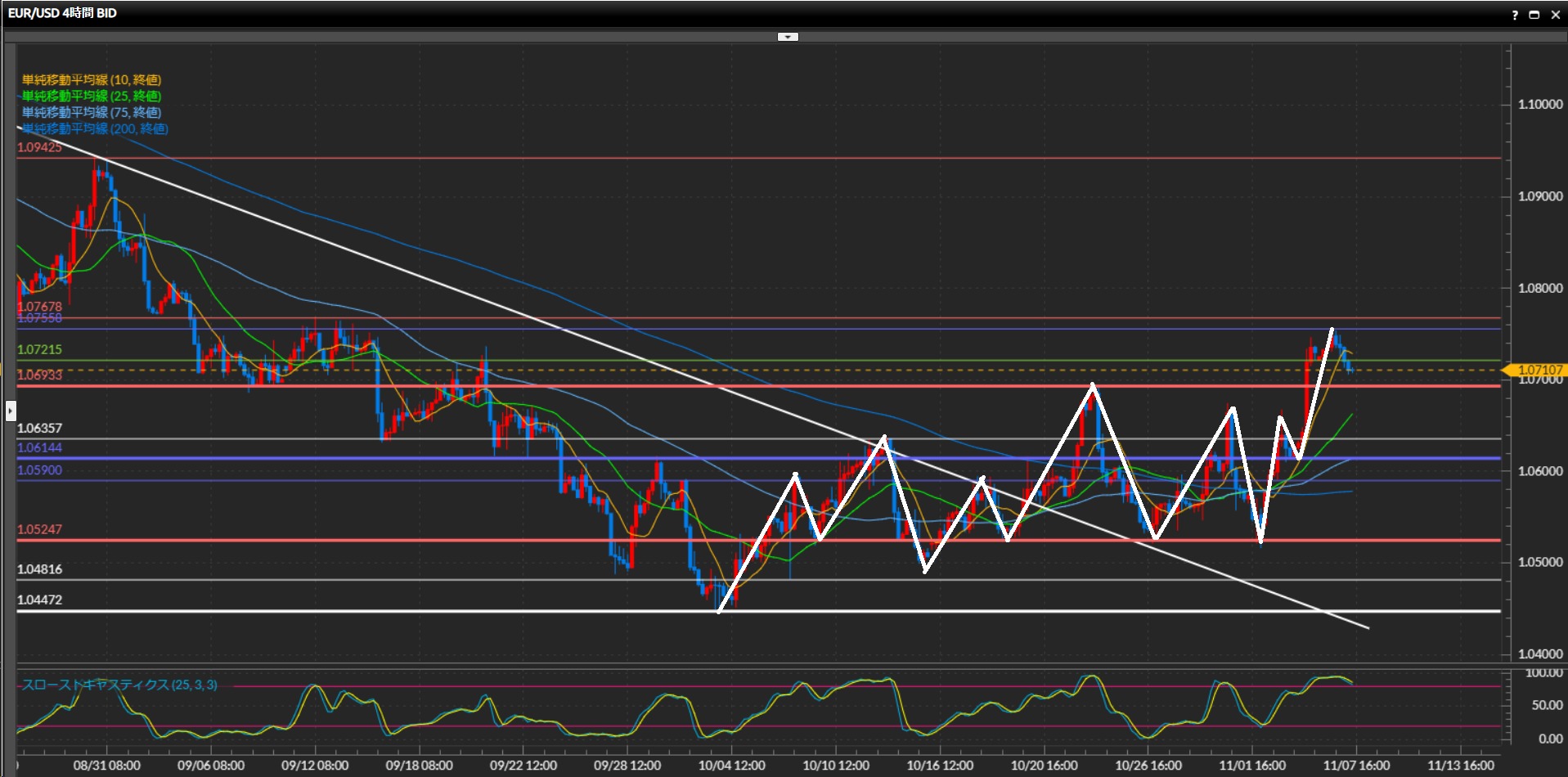Click the 1.05247 red level label
The height and width of the screenshot is (777, 1568).
click(39, 529)
